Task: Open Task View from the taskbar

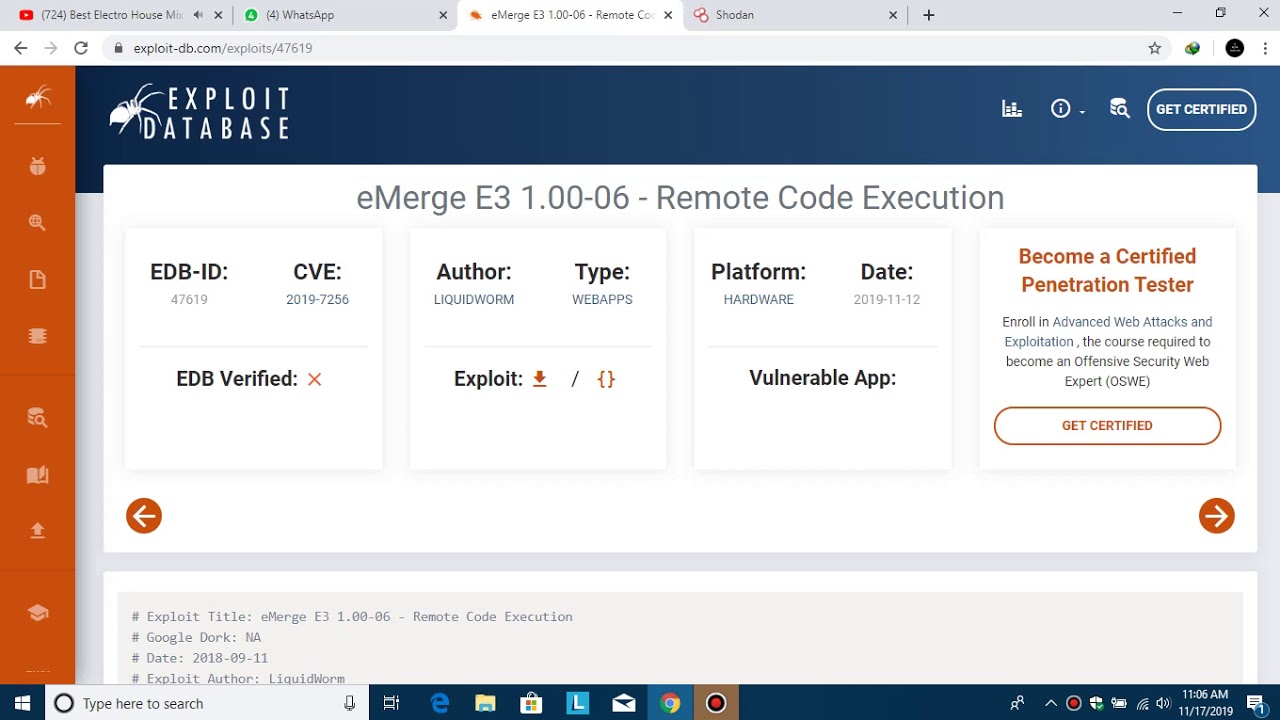Action: [x=392, y=703]
